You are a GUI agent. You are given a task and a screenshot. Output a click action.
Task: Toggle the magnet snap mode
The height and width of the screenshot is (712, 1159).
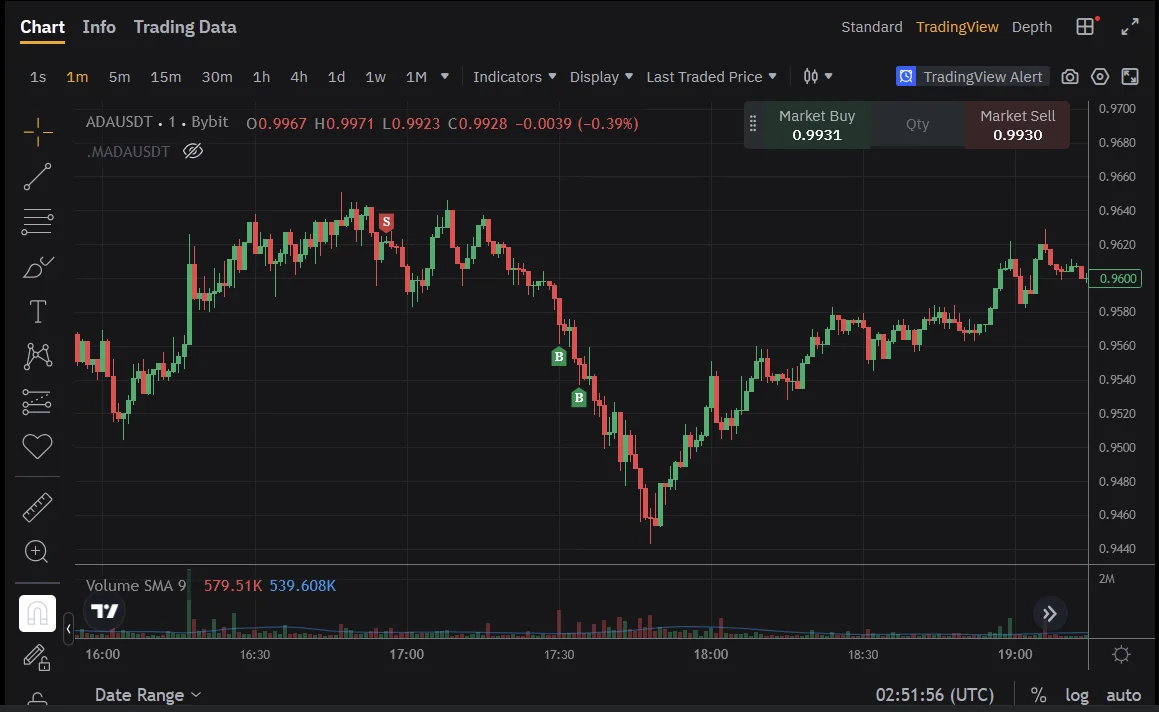[38, 613]
